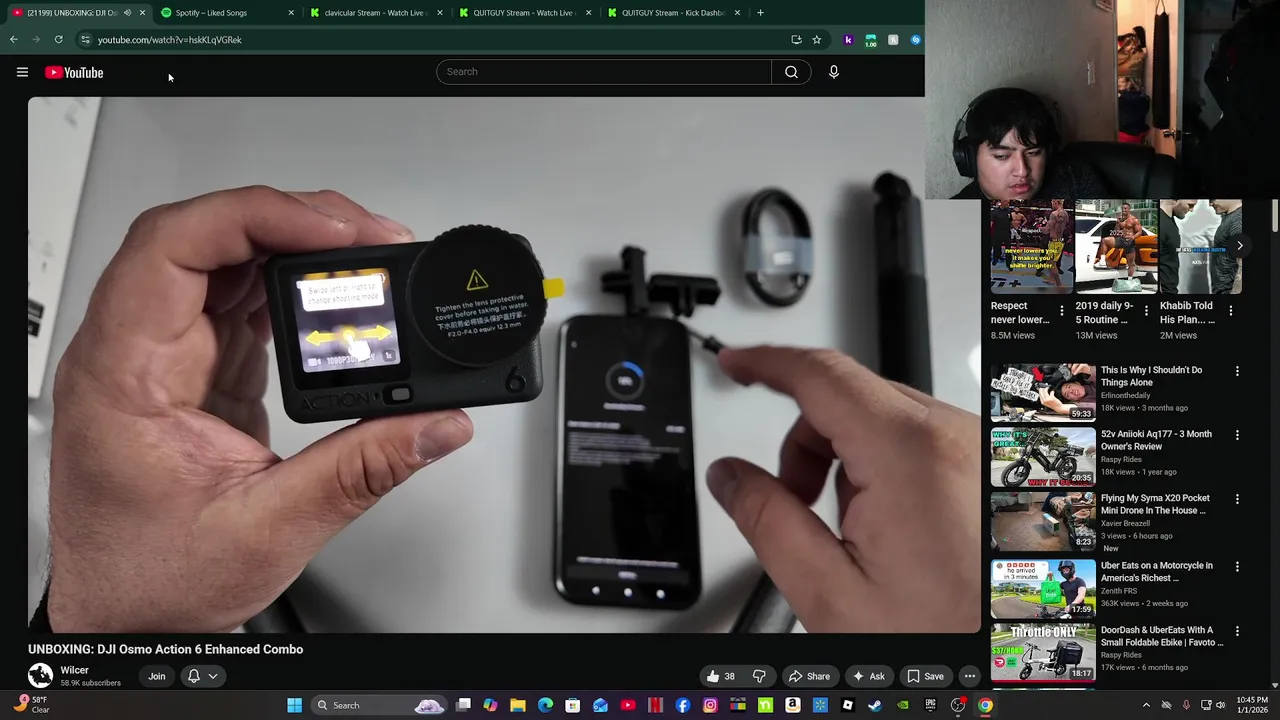Select the youtube.com address bar URL
Image resolution: width=1280 pixels, height=720 pixels.
point(170,40)
